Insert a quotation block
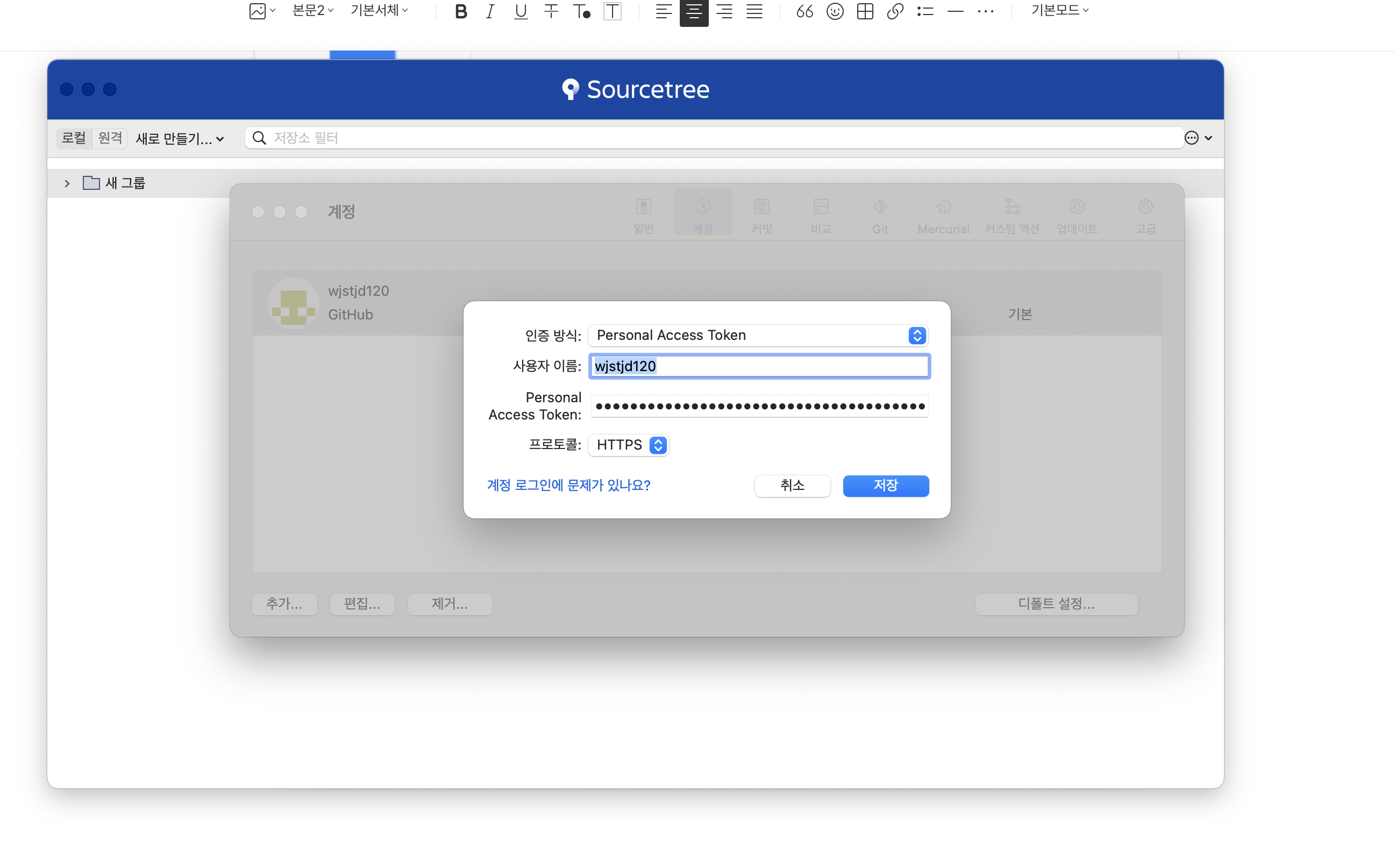This screenshot has height=868, width=1395. pos(805,11)
